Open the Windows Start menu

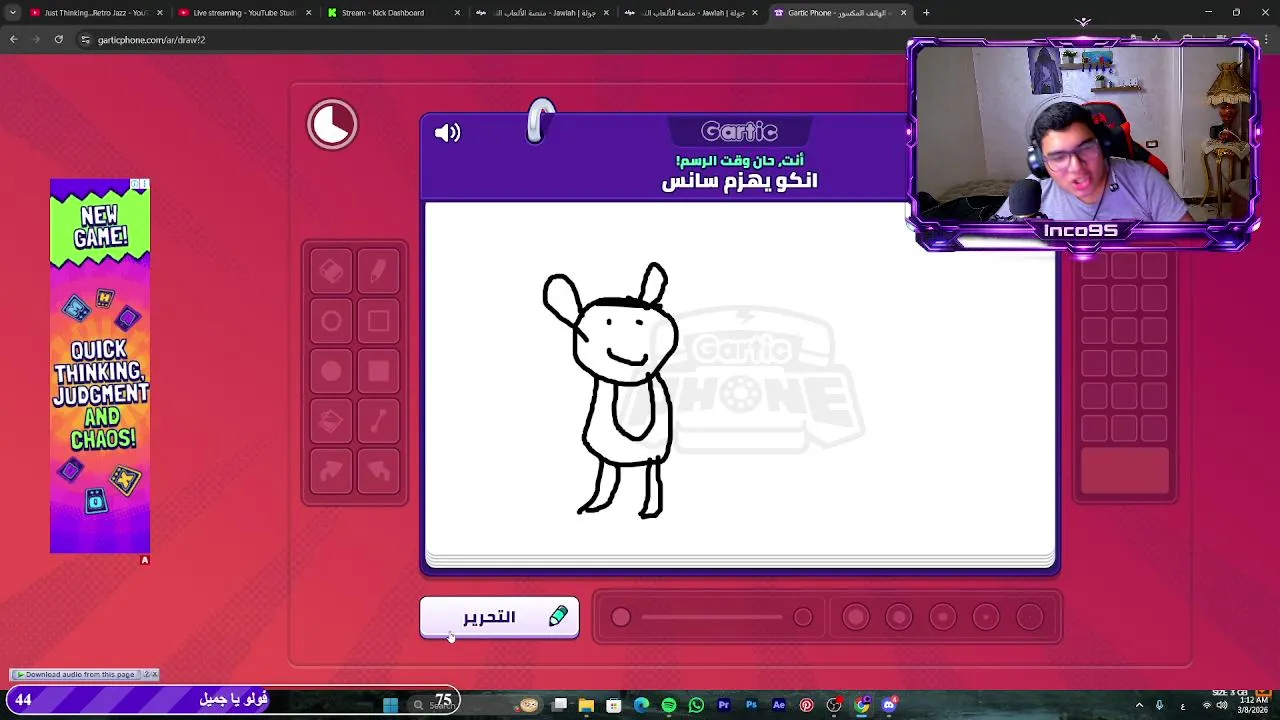coord(391,705)
